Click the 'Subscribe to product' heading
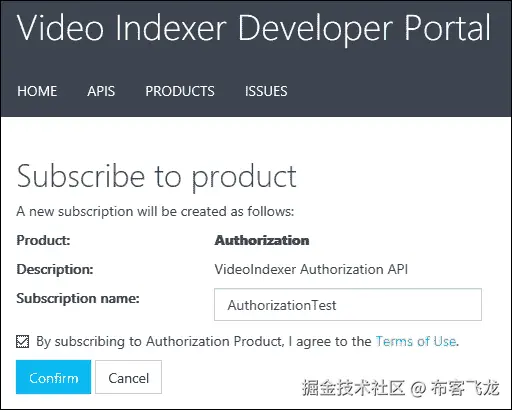This screenshot has width=512, height=410. coord(156,177)
